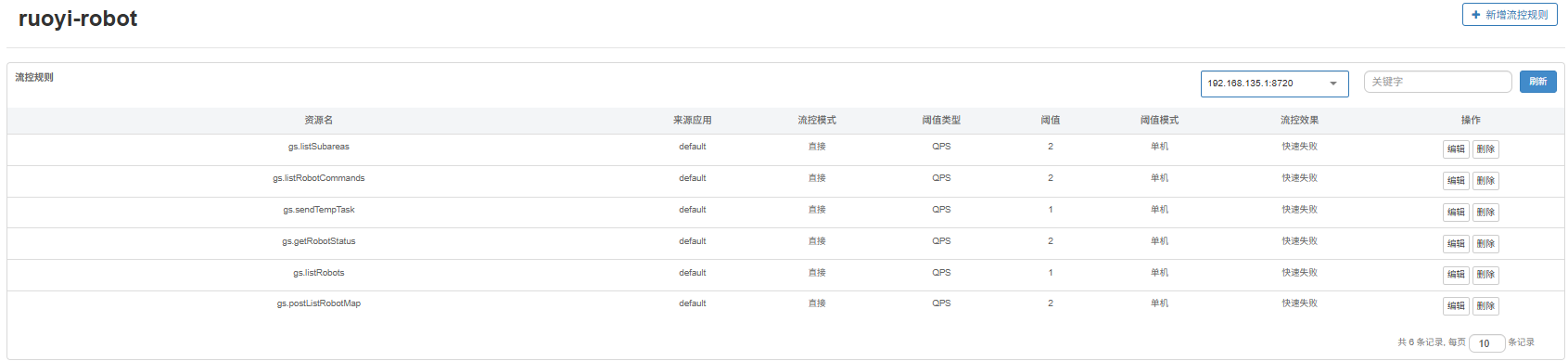1568x361 pixels.
Task: Click the 阈值 column header
Action: pyautogui.click(x=1051, y=121)
